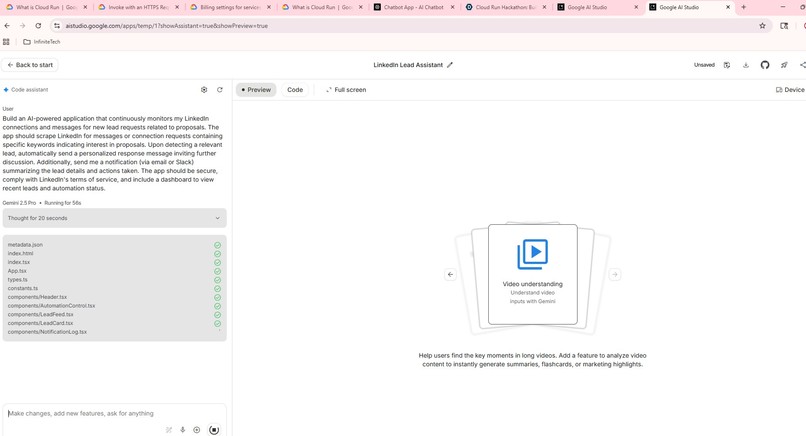Viewport: 806px width, 436px height.
Task: Open the GitHub integration icon
Action: (765, 65)
